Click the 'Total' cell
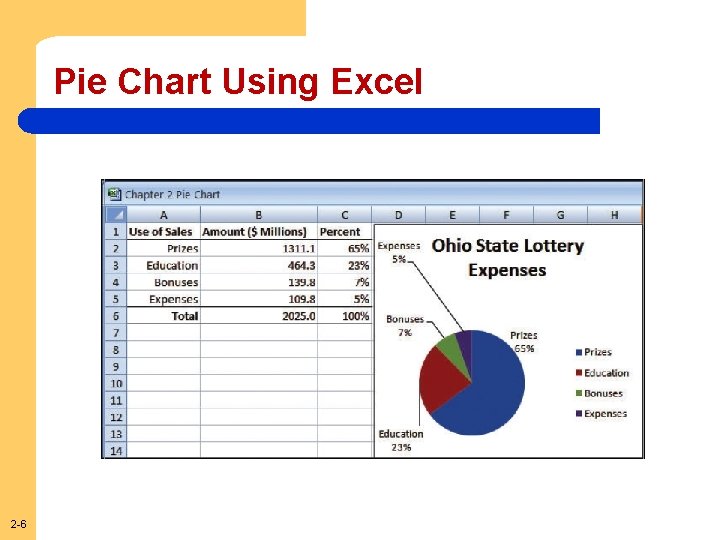The height and width of the screenshot is (540, 720). (x=163, y=316)
